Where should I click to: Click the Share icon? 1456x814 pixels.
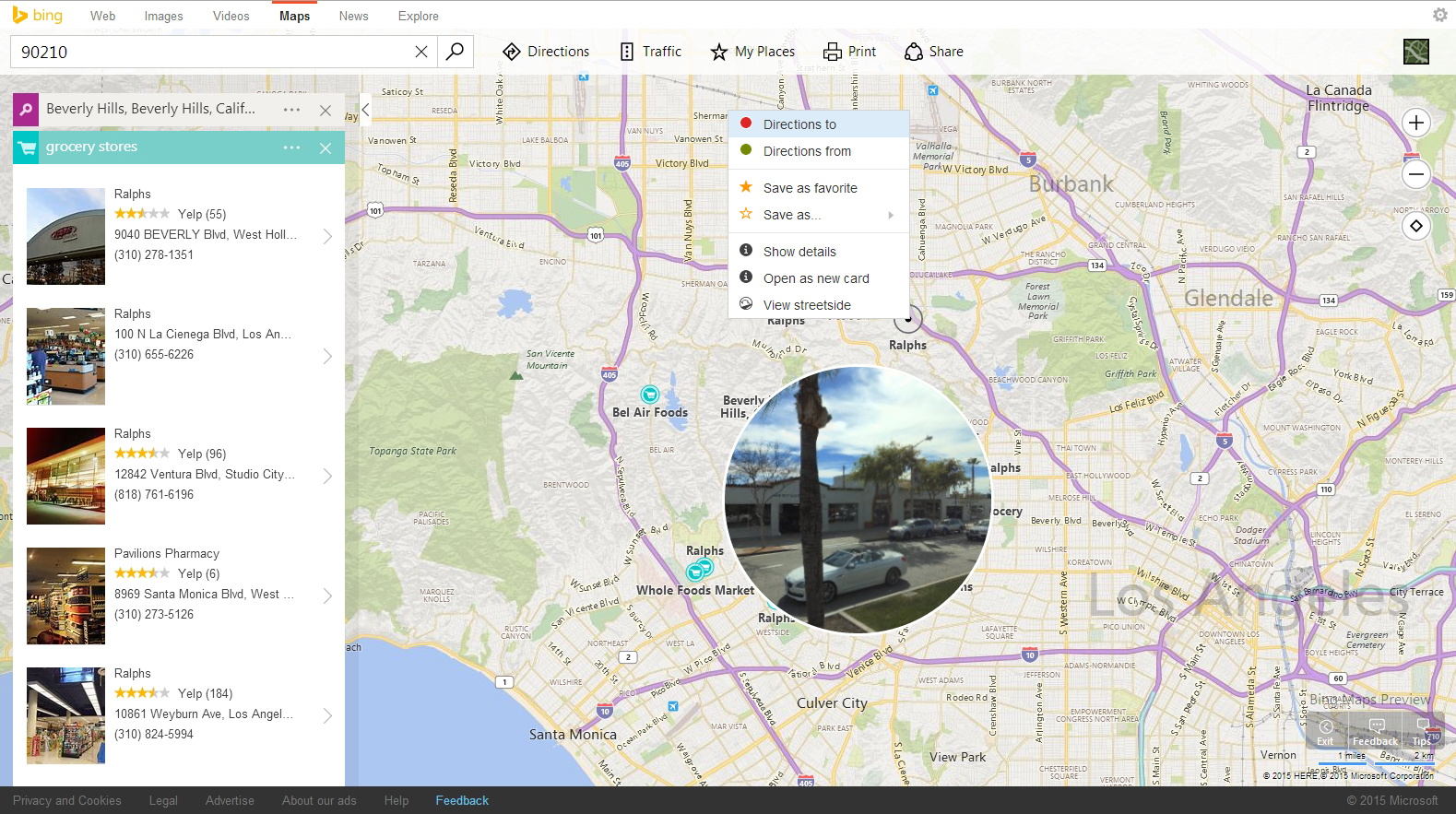[914, 52]
